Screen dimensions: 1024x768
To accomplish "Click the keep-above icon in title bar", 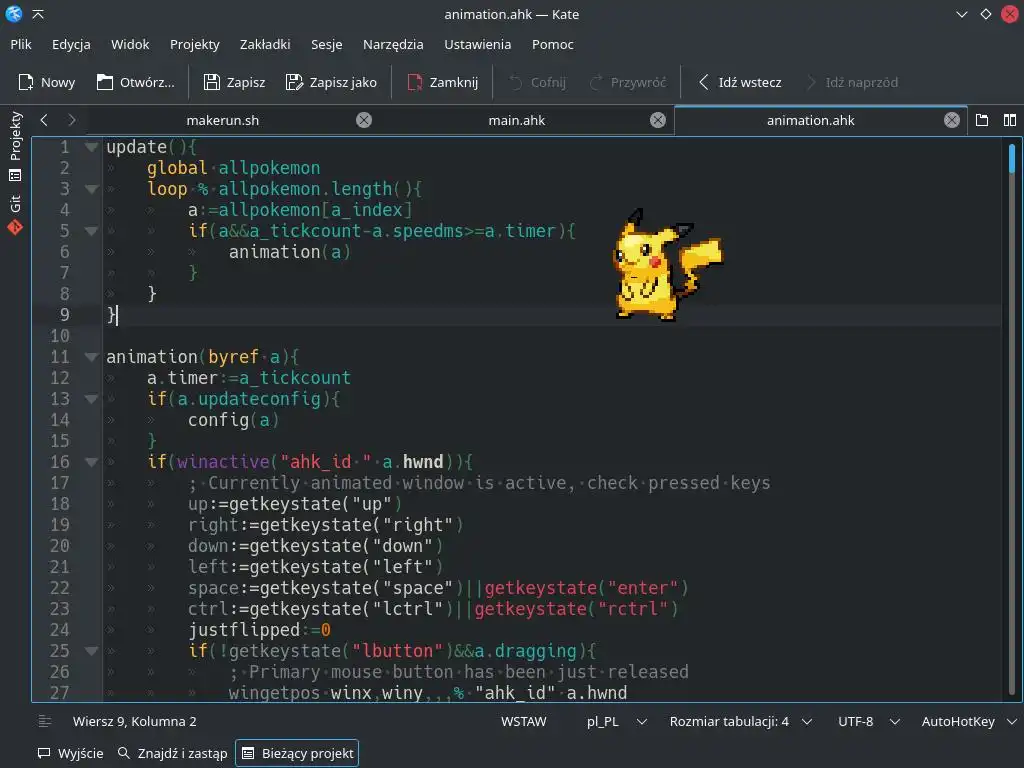I will click(38, 14).
